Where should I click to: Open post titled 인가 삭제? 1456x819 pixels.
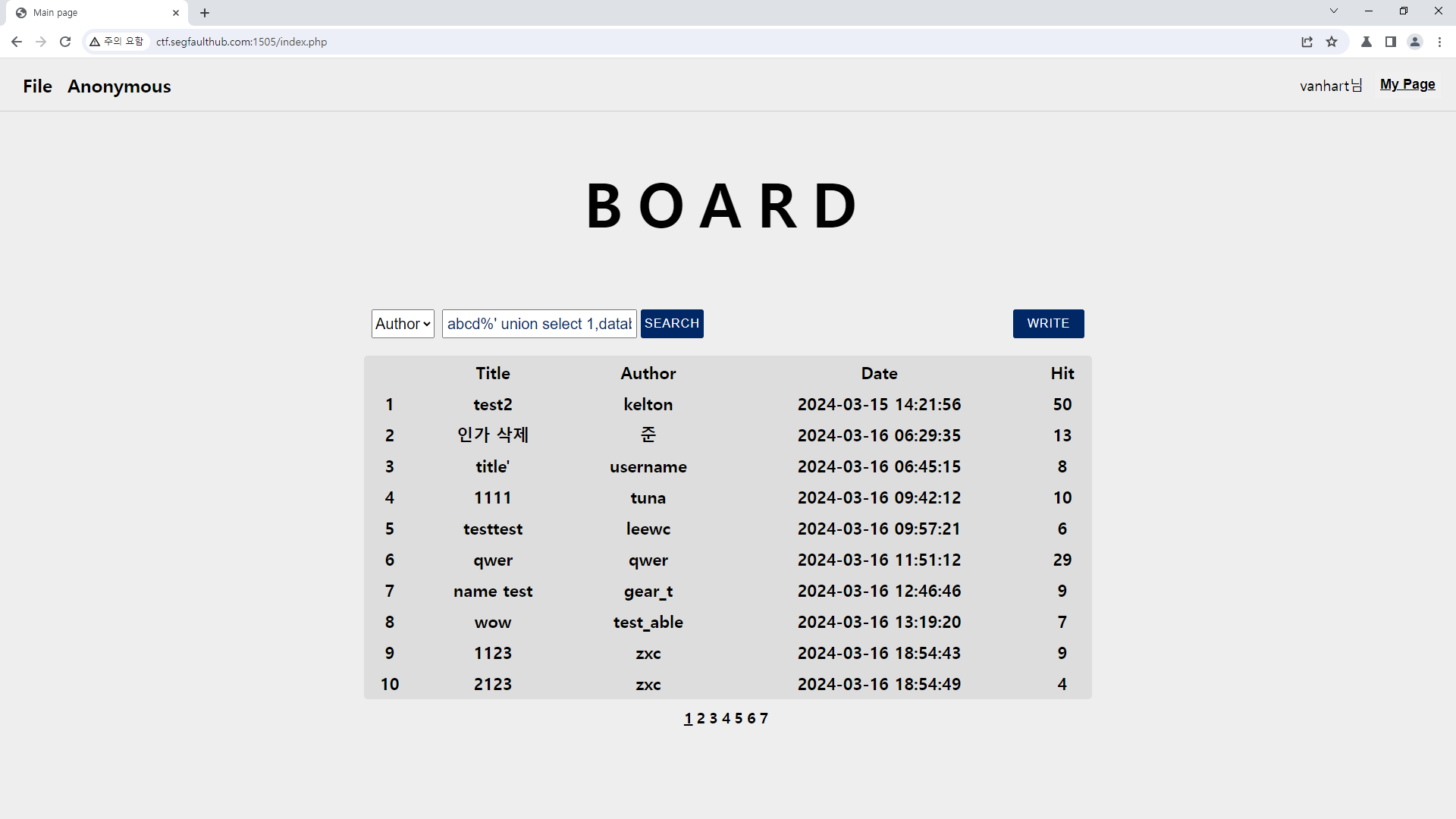493,435
